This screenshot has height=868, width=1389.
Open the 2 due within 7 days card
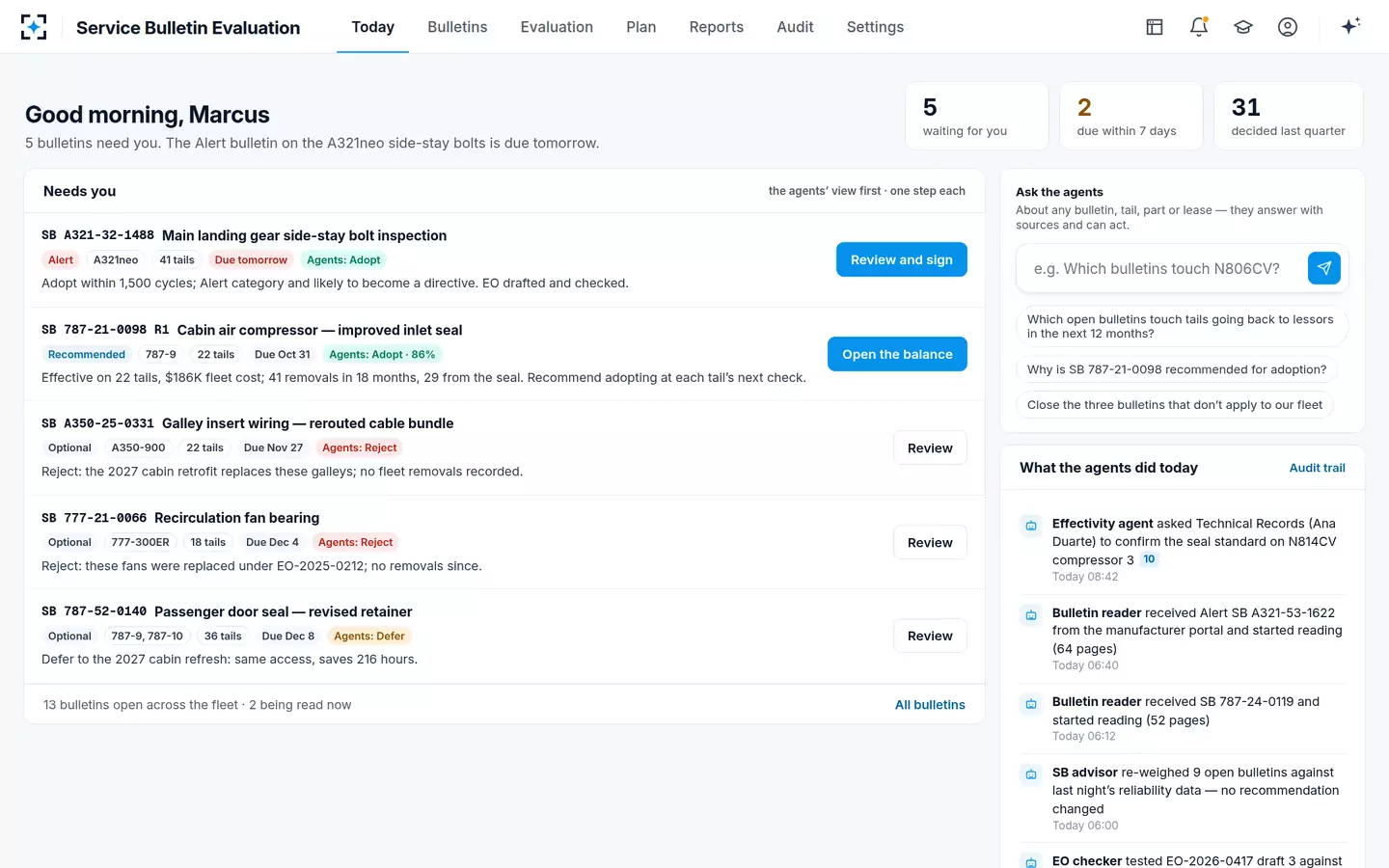(1130, 116)
